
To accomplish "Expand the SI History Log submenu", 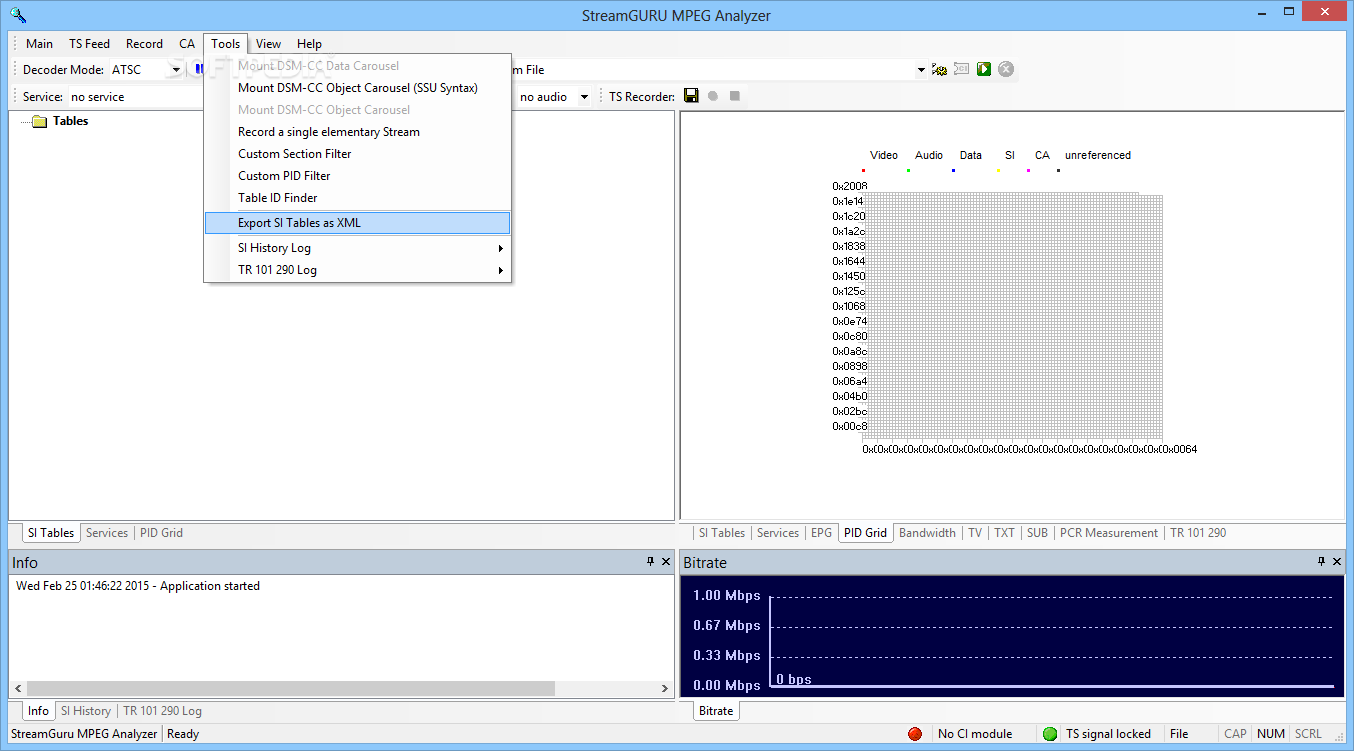I will [358, 248].
